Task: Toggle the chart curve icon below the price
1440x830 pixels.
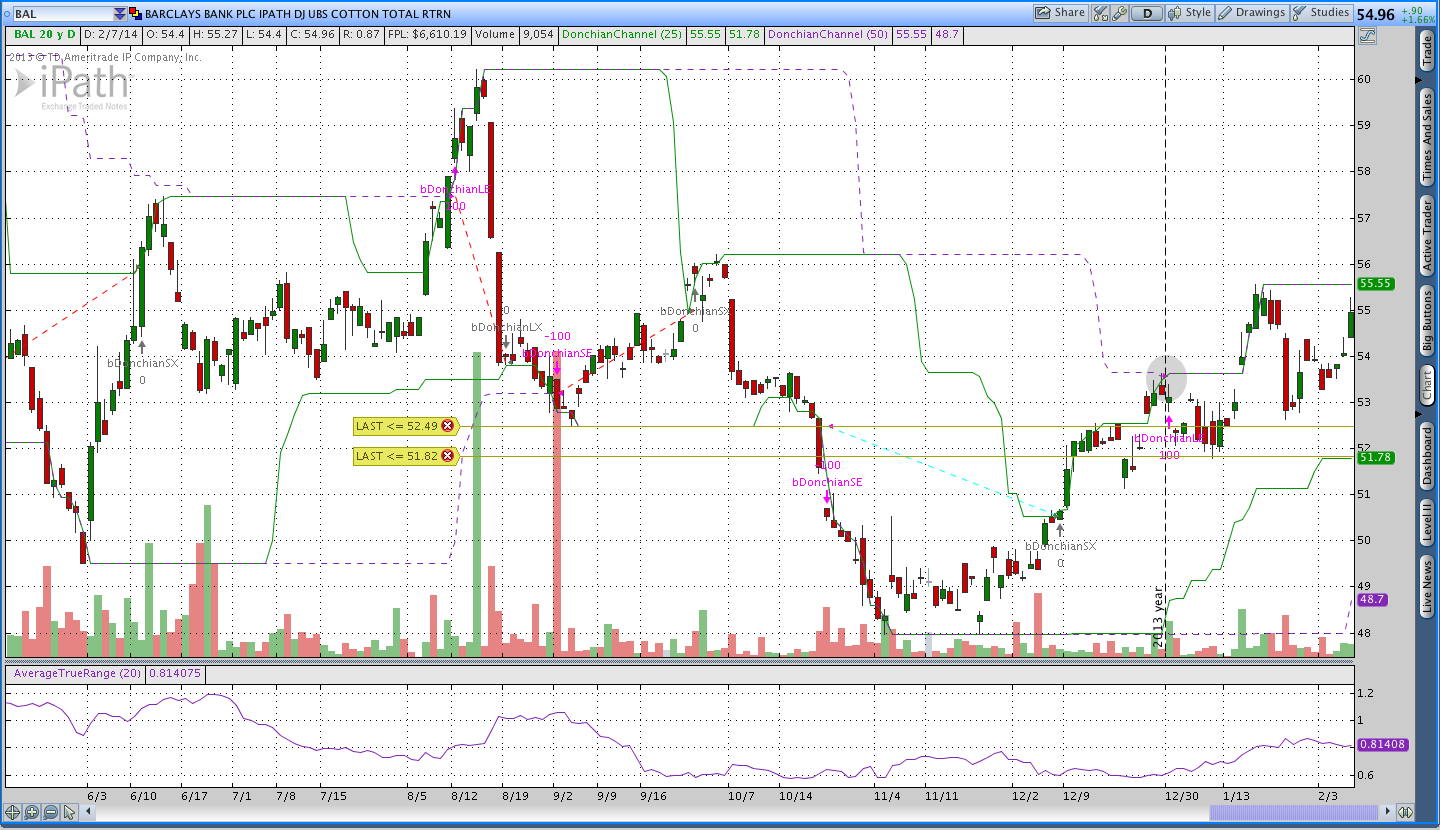Action: [1367, 35]
